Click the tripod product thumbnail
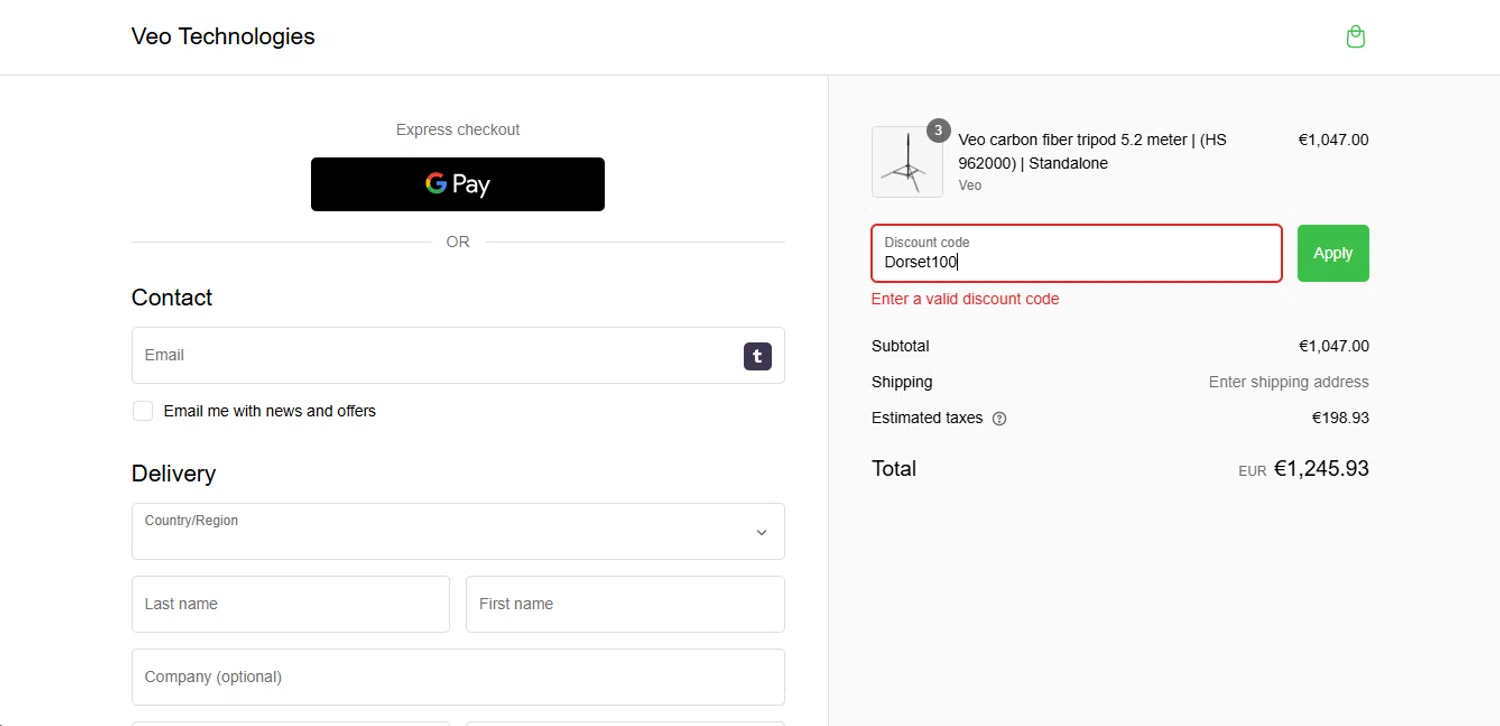 click(x=907, y=162)
